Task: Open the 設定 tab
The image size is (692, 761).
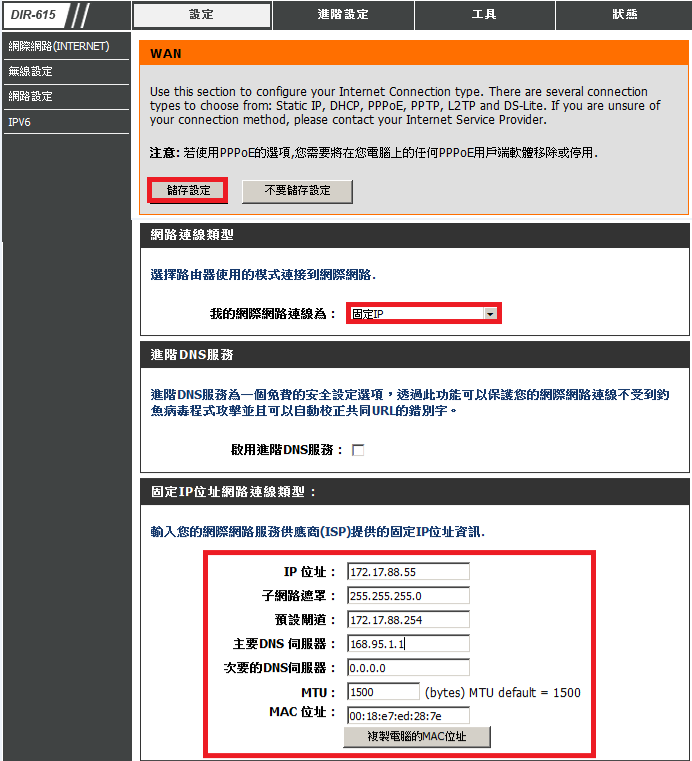Action: pos(201,15)
